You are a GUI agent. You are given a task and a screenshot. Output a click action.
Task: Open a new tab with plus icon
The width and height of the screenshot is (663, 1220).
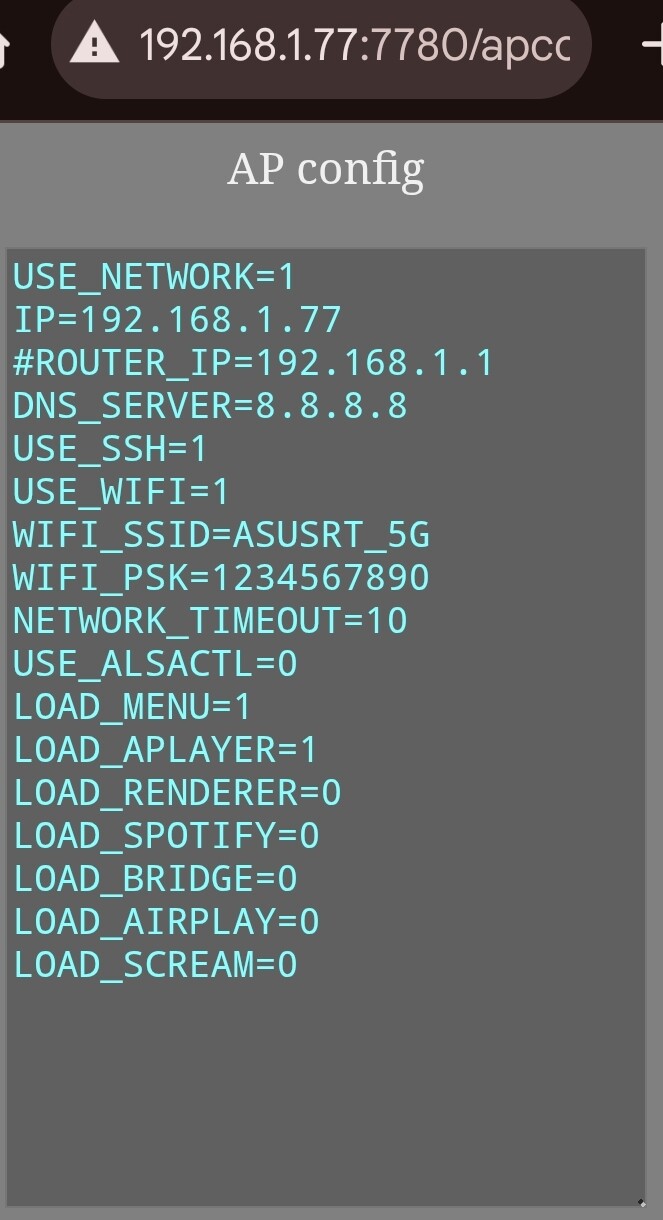pos(652,45)
